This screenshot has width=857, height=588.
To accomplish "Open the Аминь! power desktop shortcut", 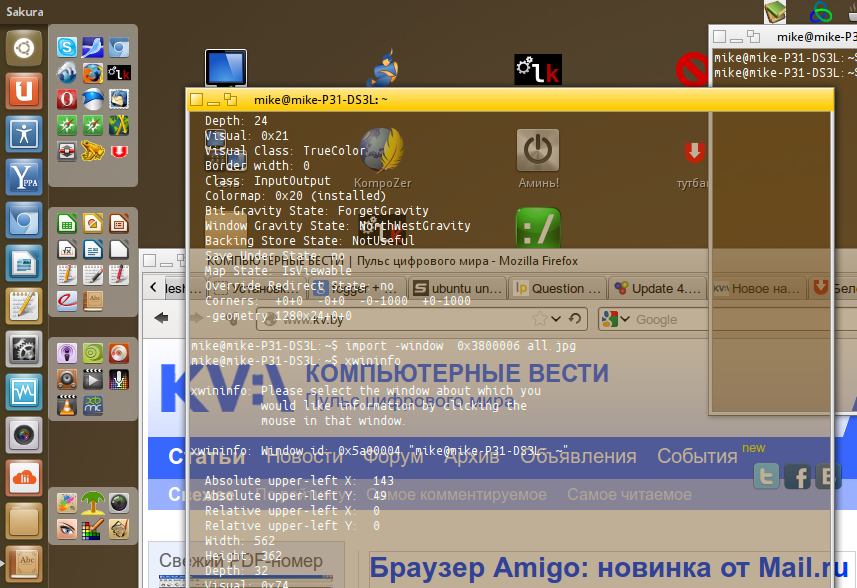I will (x=538, y=158).
